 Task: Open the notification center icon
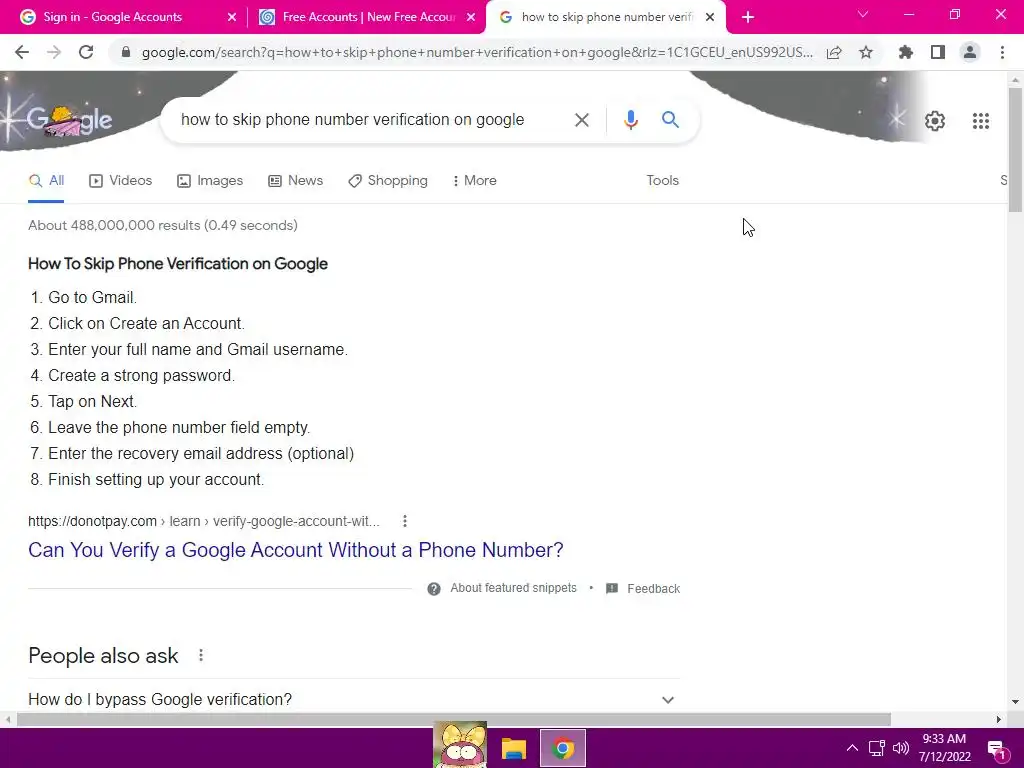tap(996, 749)
